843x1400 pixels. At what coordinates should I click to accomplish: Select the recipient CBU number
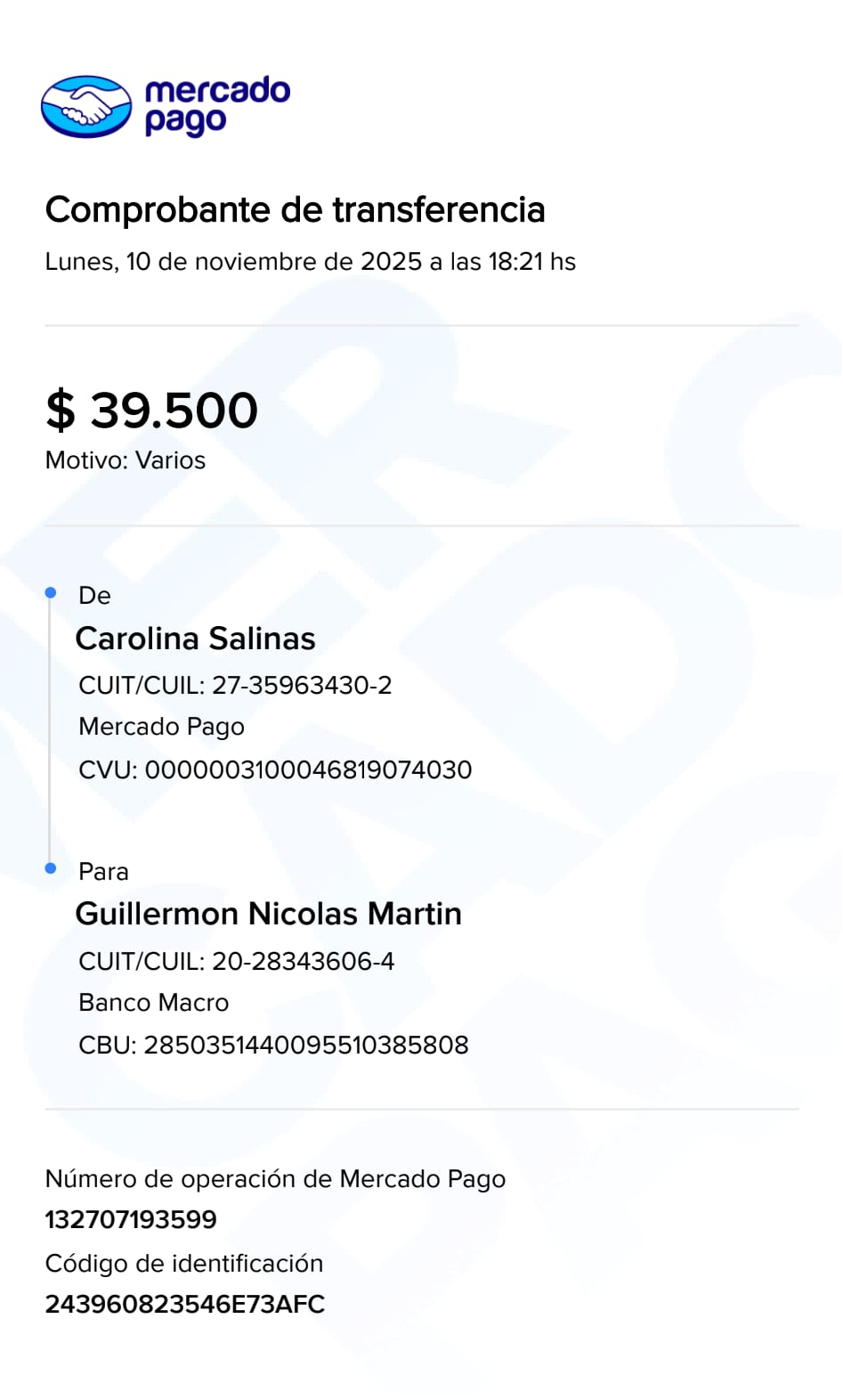point(273,1045)
